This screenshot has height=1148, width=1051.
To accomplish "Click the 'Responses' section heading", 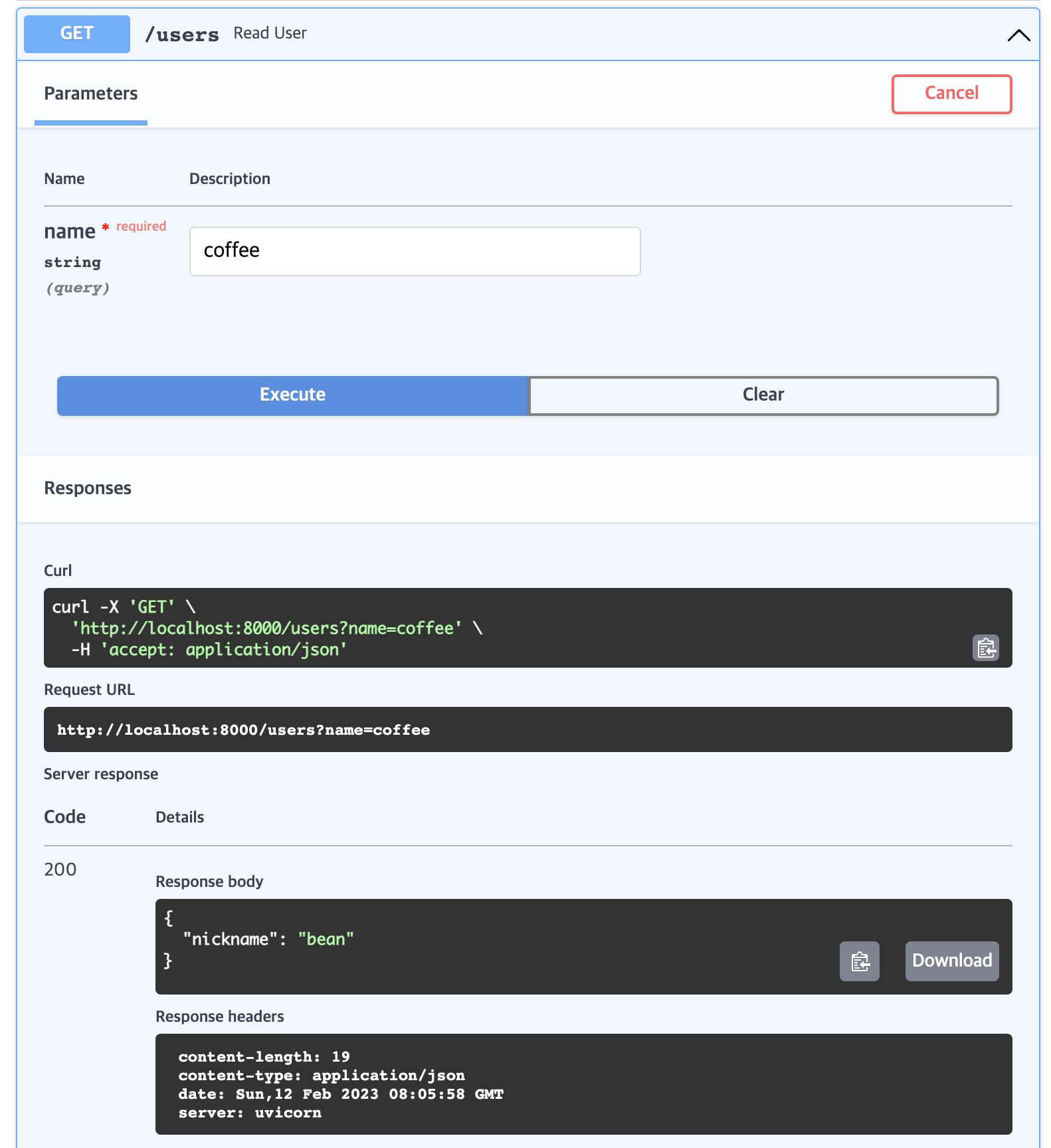I will tap(88, 488).
